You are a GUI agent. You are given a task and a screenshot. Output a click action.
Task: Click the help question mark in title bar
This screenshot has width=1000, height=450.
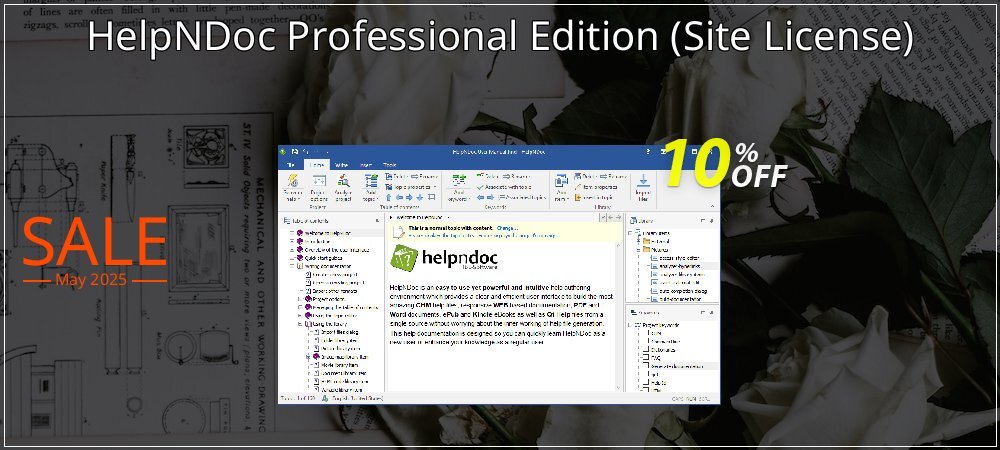click(648, 152)
